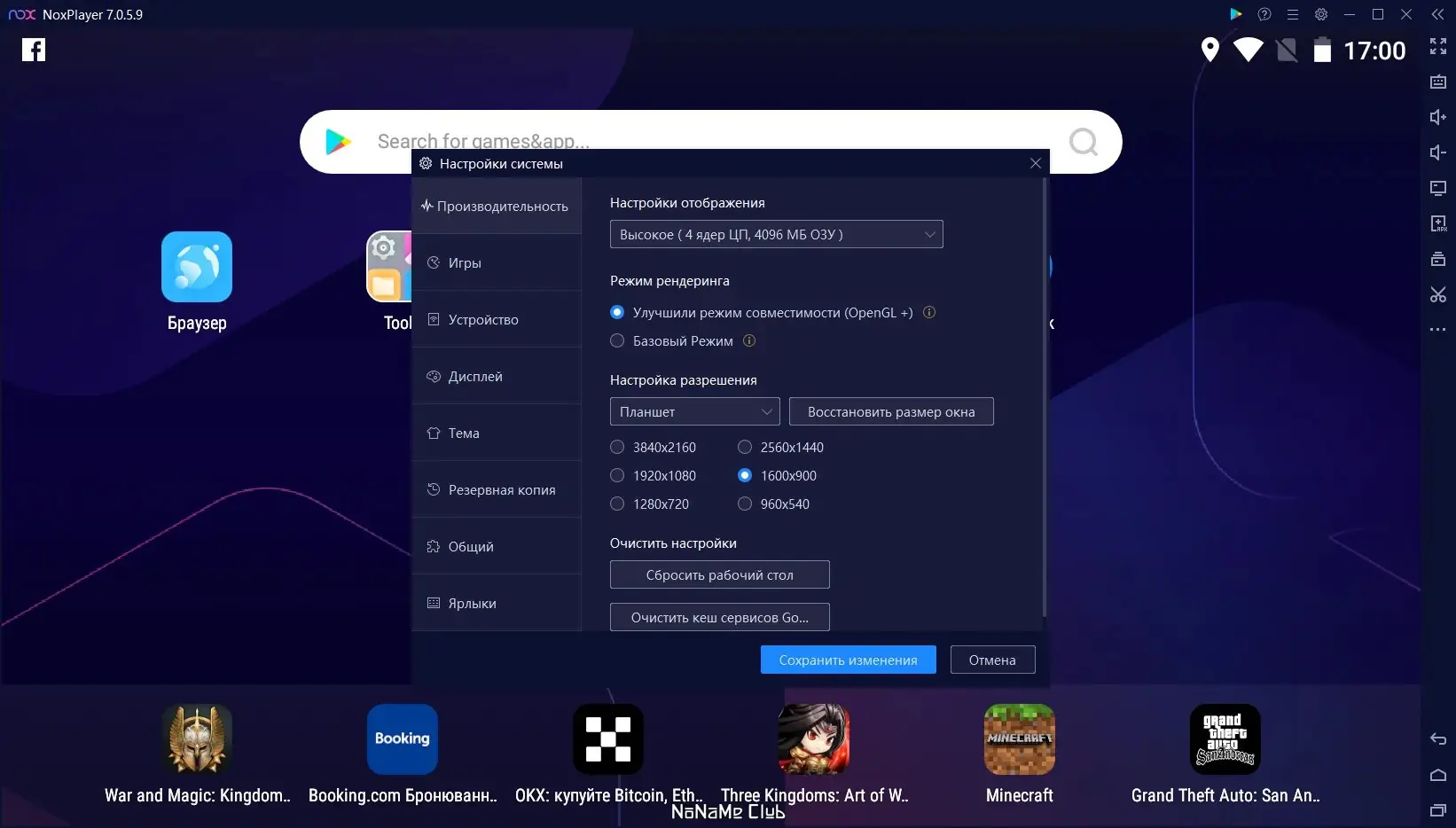Toggle fullscreen from the side toolbar

coord(1438,46)
